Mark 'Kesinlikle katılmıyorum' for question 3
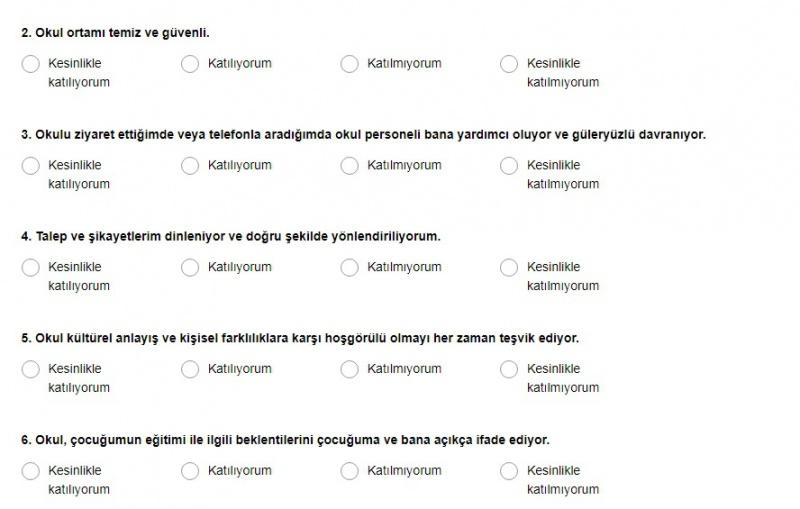The width and height of the screenshot is (800, 509). pyautogui.click(x=509, y=166)
